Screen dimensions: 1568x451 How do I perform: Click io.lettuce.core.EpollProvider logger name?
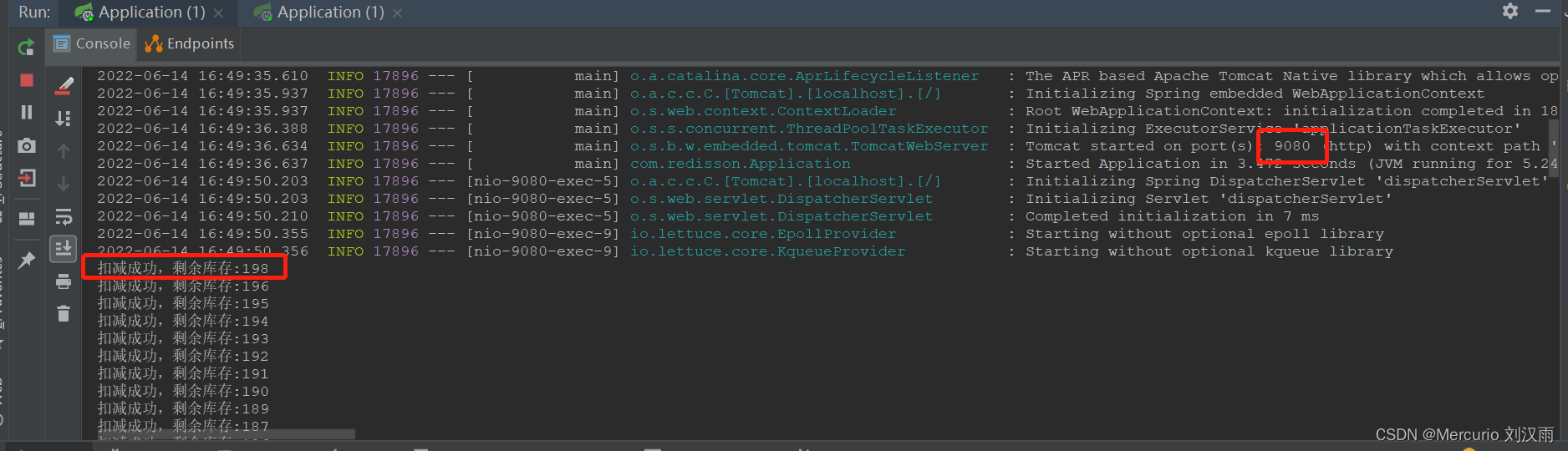pyautogui.click(x=763, y=234)
